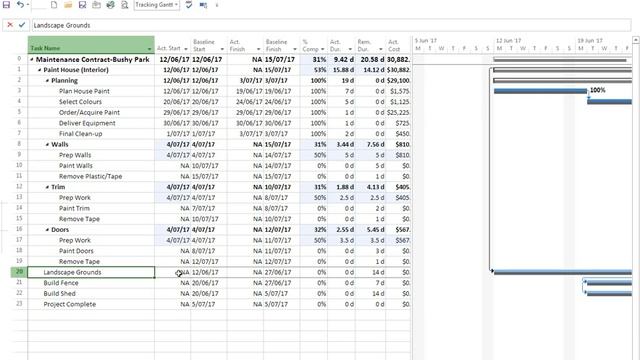Open Rem. Dur. column filter dropdown
Screen dimensions: 640x360
coord(380,49)
